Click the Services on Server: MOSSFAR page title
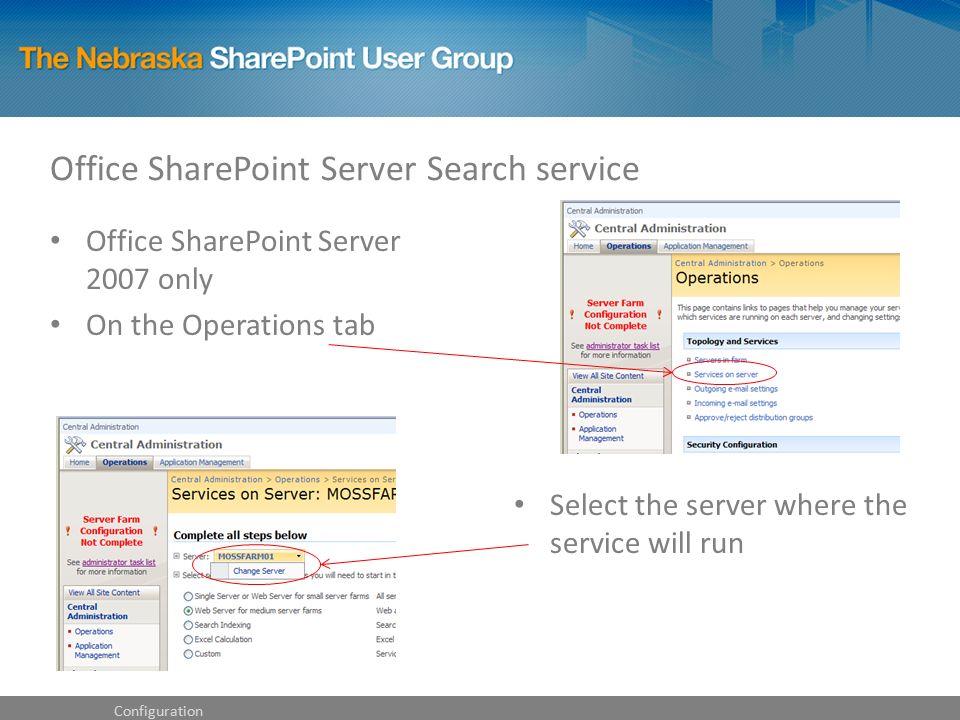This screenshot has width=960, height=720. 283,495
